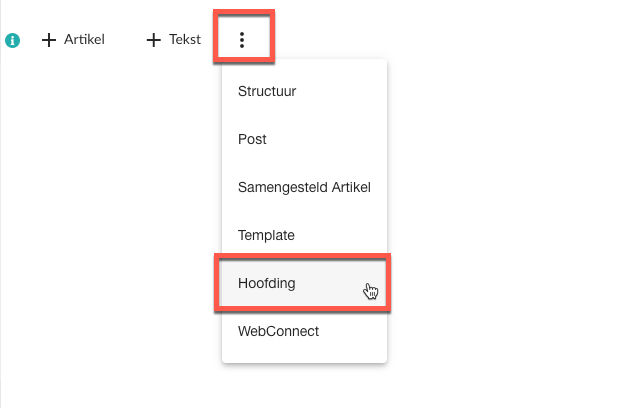The image size is (640, 408).
Task: Insert a Structuur element from the overflow list
Action: click(304, 91)
